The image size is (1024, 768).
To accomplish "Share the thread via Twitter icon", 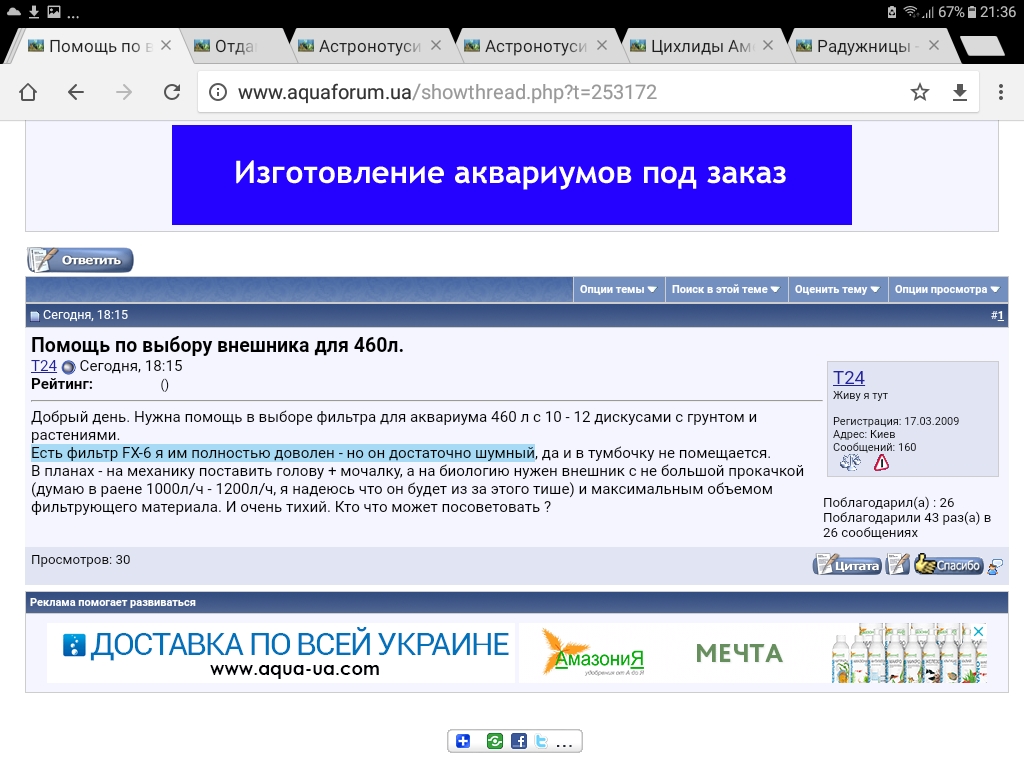I will [541, 741].
